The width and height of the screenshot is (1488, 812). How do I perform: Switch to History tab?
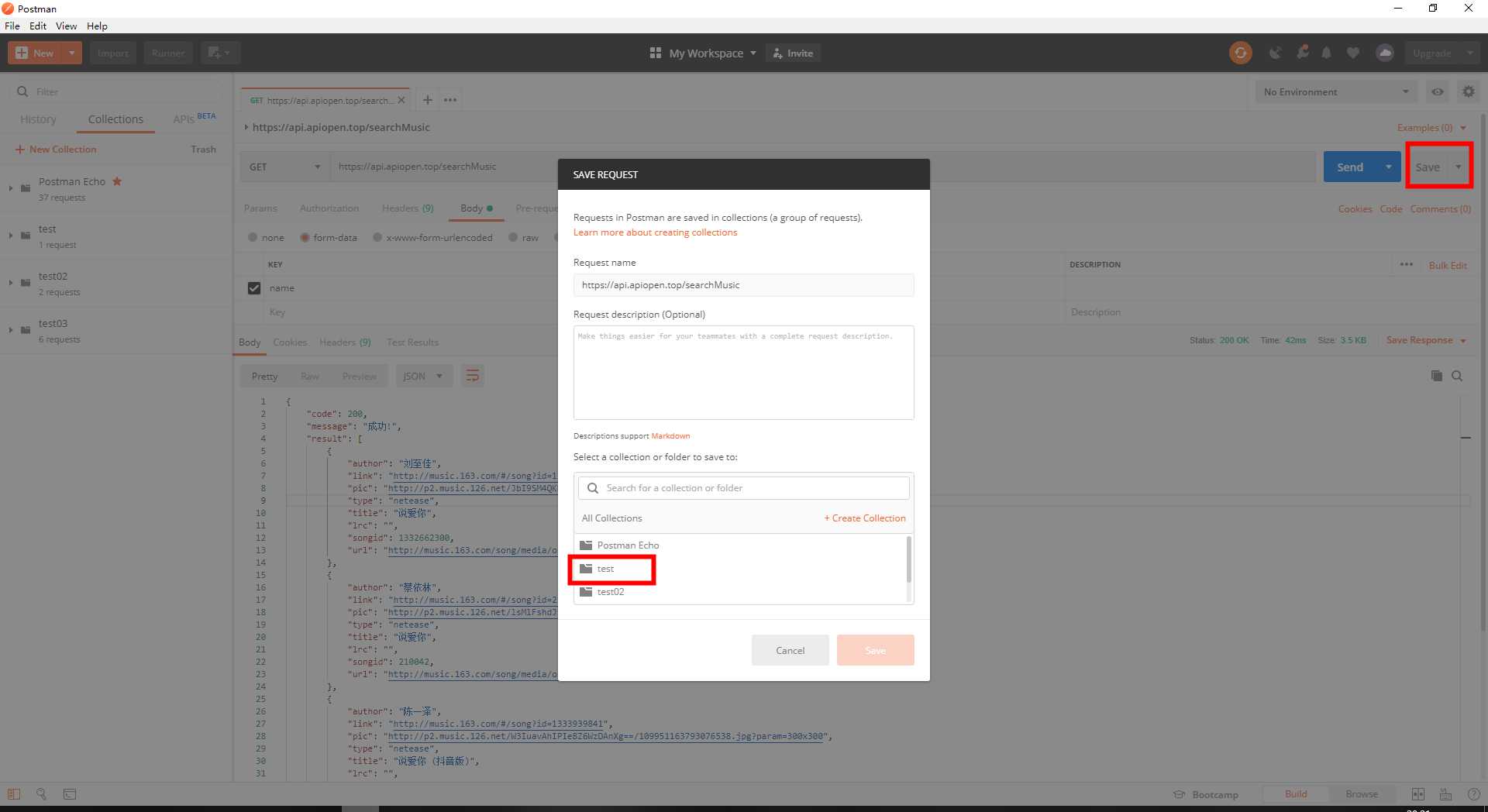[38, 119]
